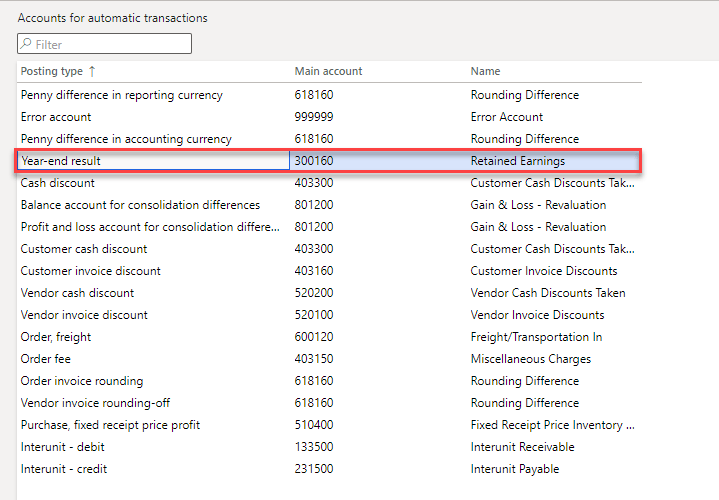Click the Filter search box

coord(110,44)
